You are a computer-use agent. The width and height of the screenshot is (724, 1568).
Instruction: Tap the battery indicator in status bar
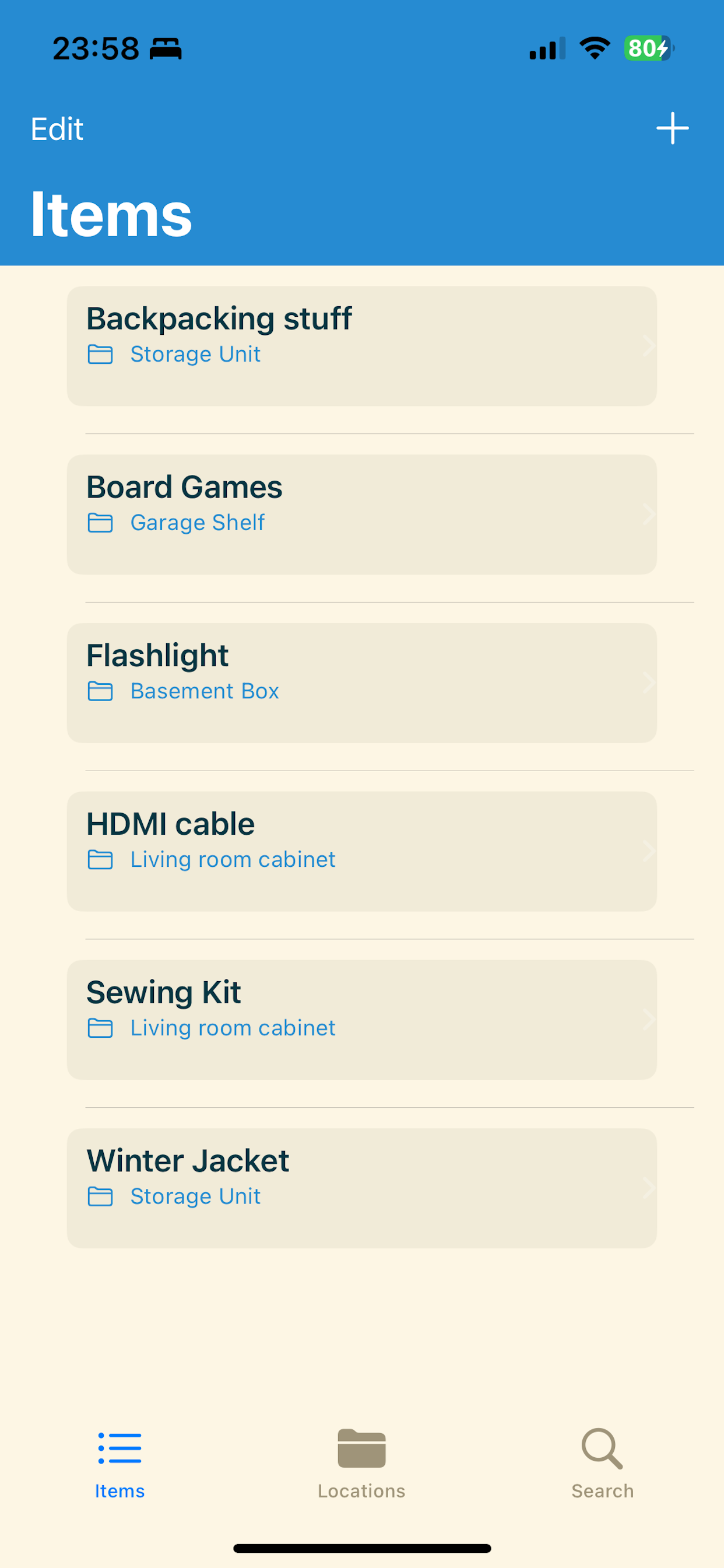[649, 48]
